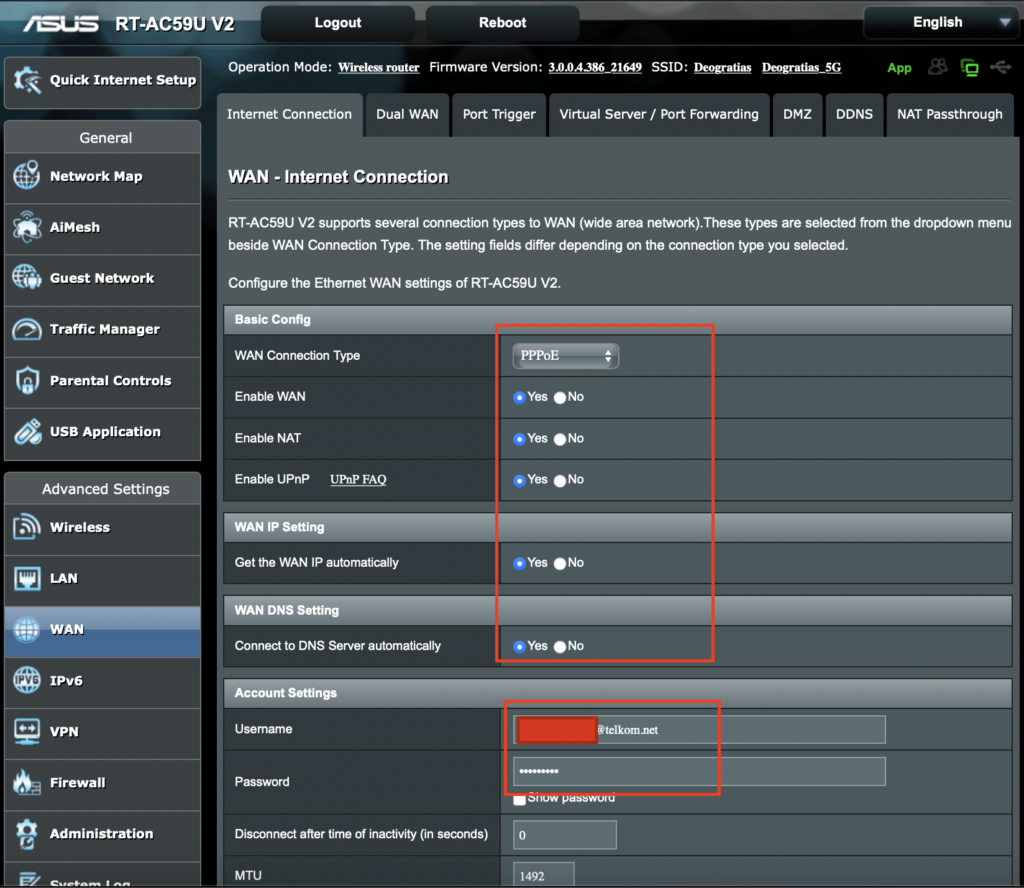Screen dimensions: 1024x888
Task: Open Parental Controls lock icon
Action: (26, 381)
